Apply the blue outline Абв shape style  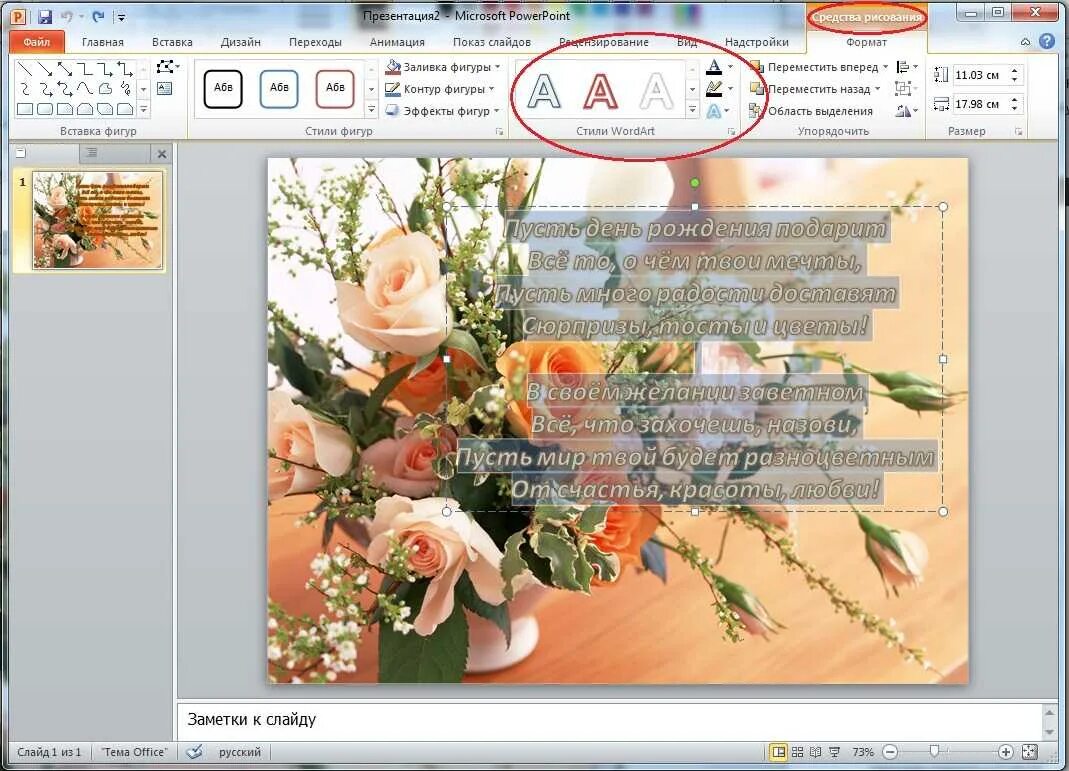click(x=279, y=89)
